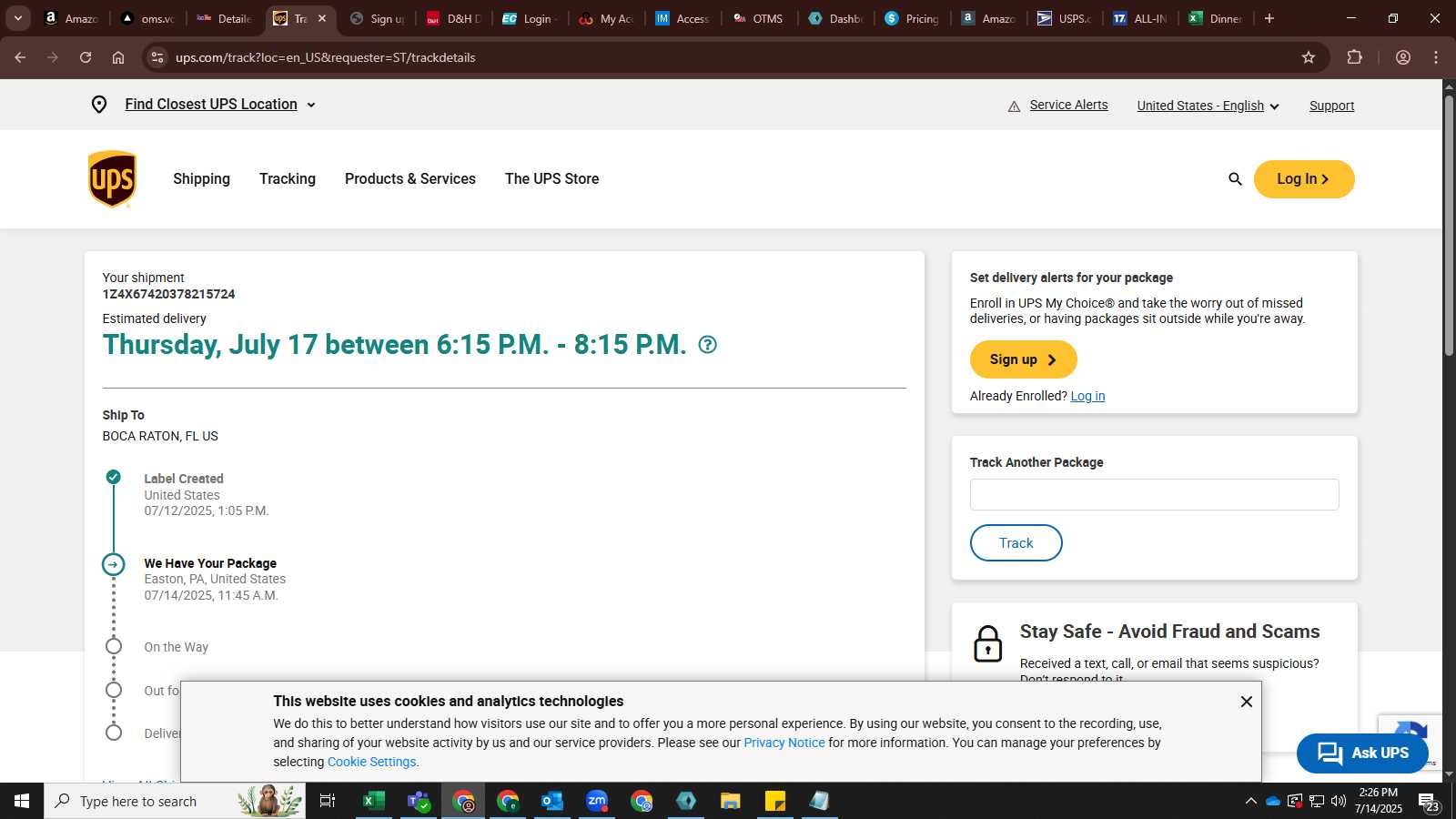Switch to the OTMS browser tab

click(760, 18)
